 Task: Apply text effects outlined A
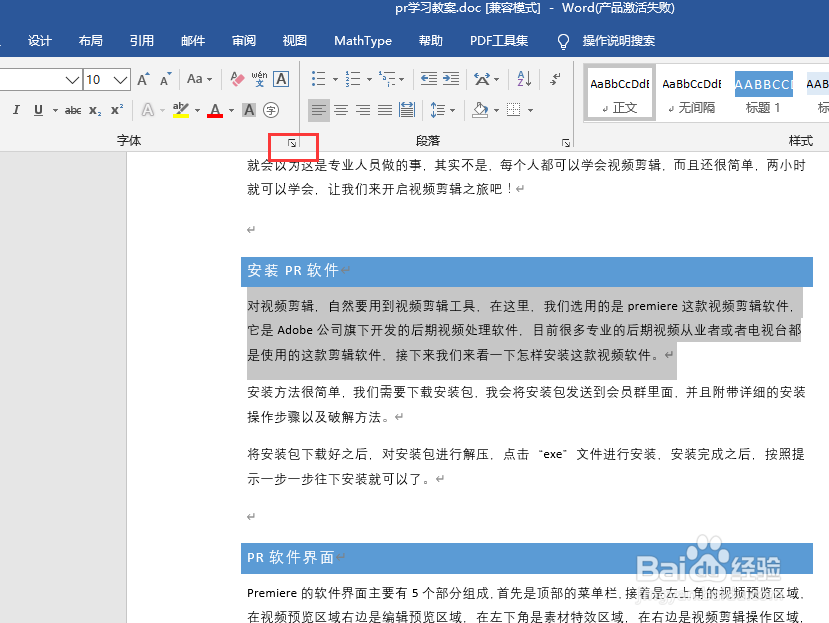pos(148,110)
